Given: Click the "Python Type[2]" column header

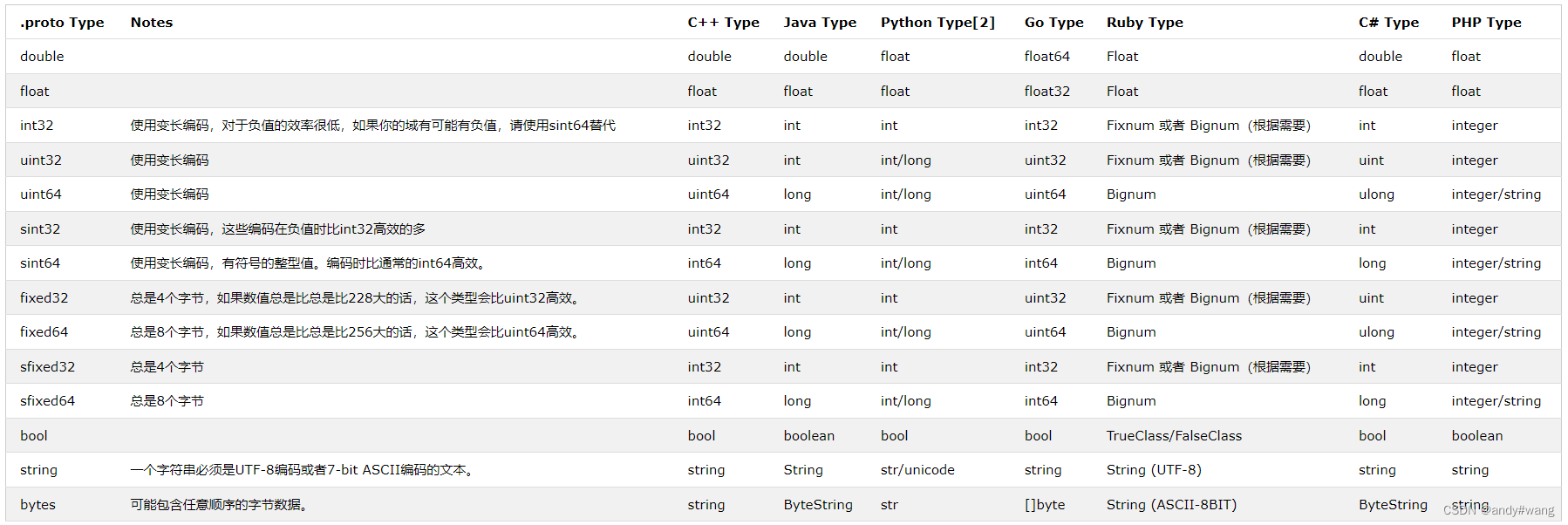Looking at the screenshot, I should point(937,23).
